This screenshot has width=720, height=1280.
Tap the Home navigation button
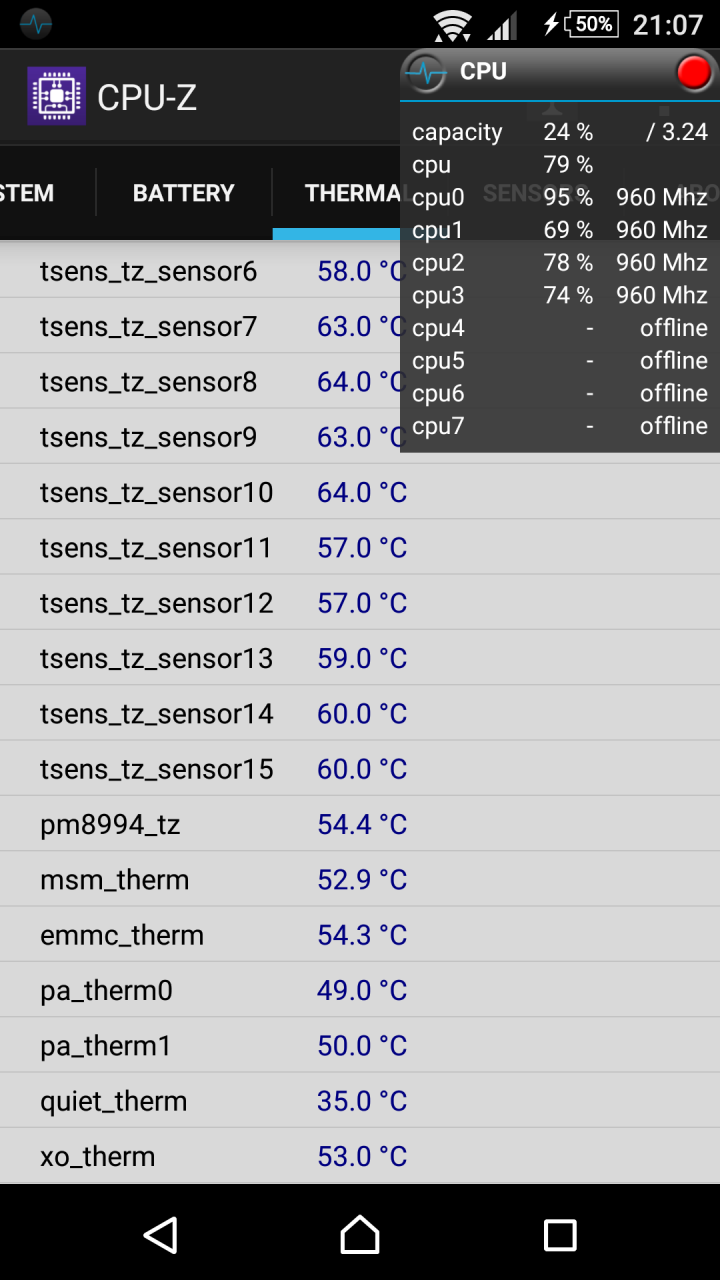(x=360, y=1235)
